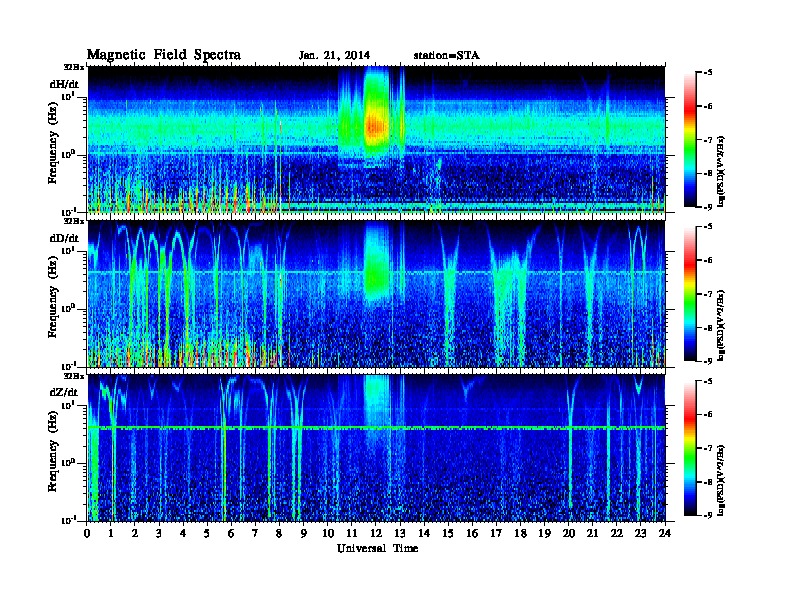Click the "32Hz" label atop dH/dt panel

coord(74,67)
